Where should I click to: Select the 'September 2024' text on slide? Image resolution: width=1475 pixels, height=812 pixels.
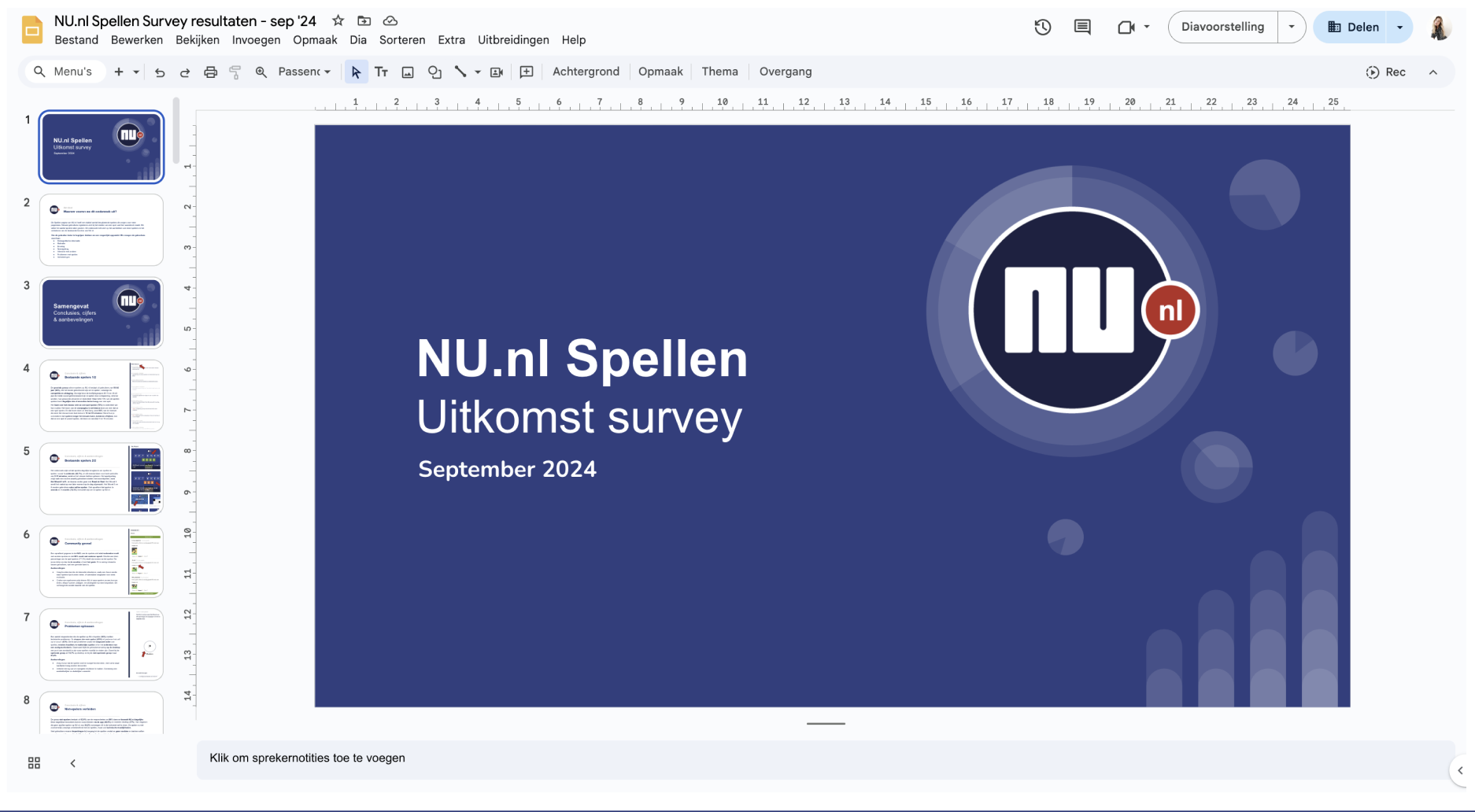(x=508, y=469)
